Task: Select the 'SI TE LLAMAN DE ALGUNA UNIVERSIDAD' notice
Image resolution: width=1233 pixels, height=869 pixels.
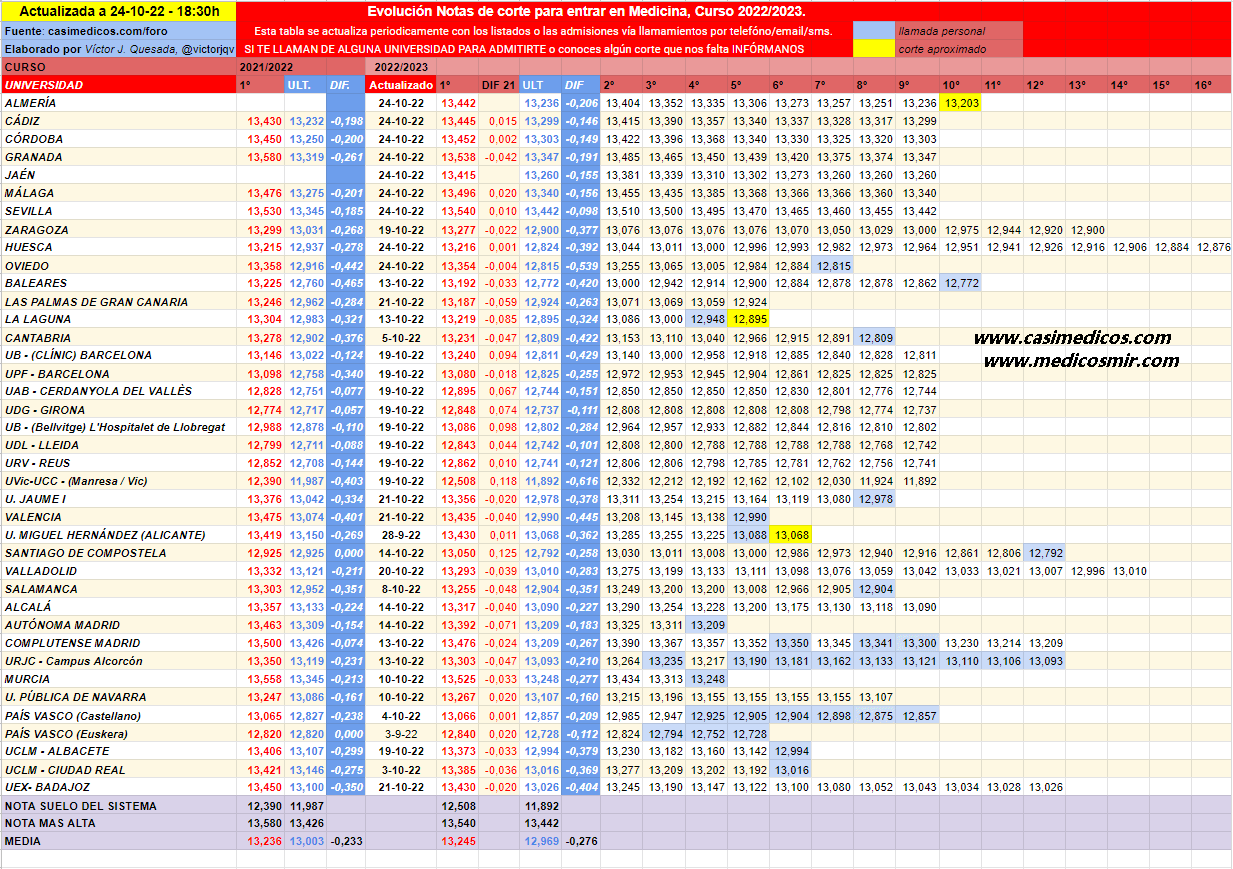Action: [523, 48]
